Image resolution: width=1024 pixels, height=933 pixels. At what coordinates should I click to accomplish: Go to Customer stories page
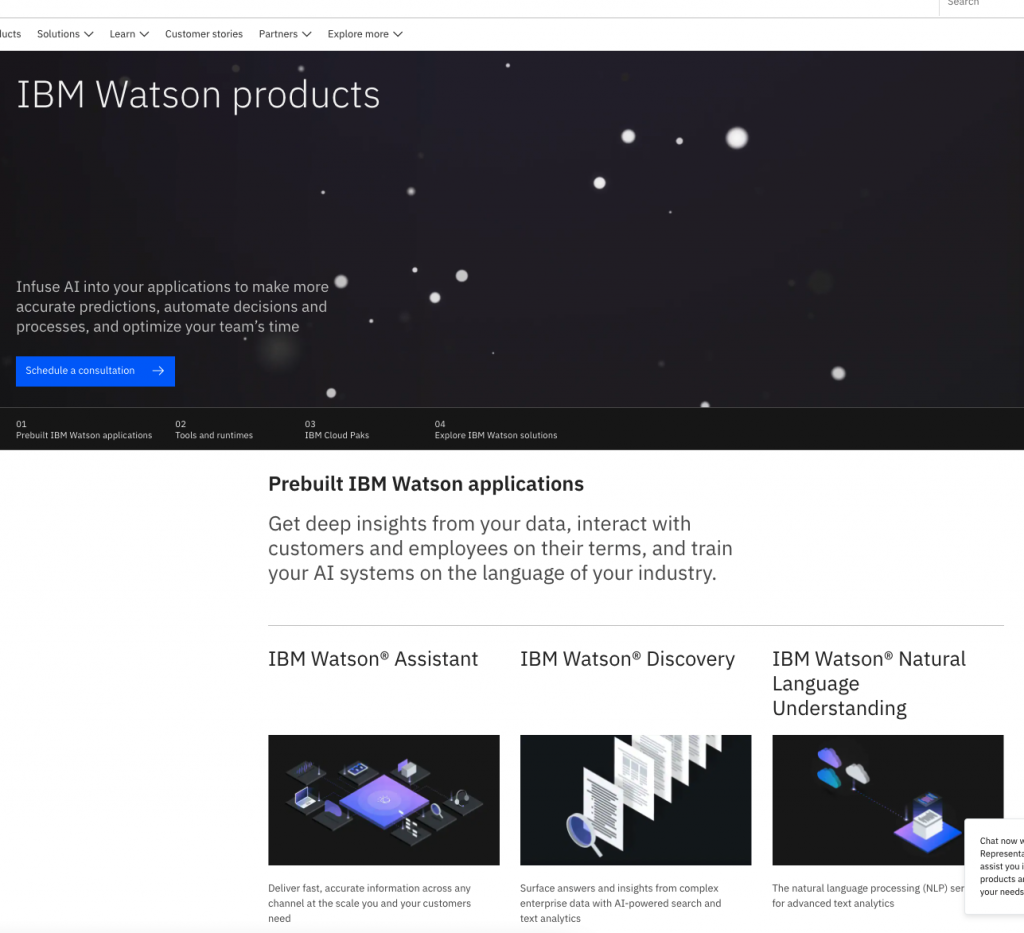pyautogui.click(x=204, y=34)
